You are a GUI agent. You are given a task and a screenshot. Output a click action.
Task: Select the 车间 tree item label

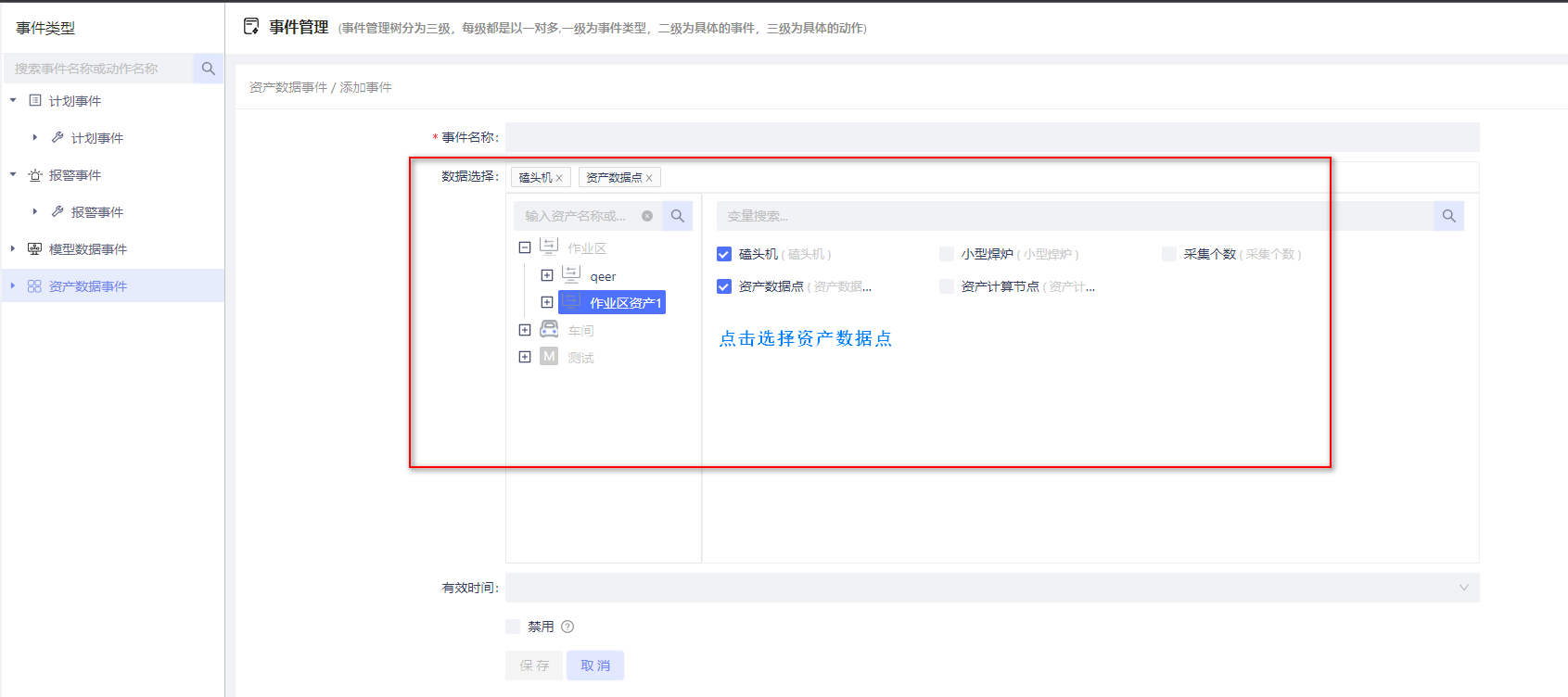[580, 331]
